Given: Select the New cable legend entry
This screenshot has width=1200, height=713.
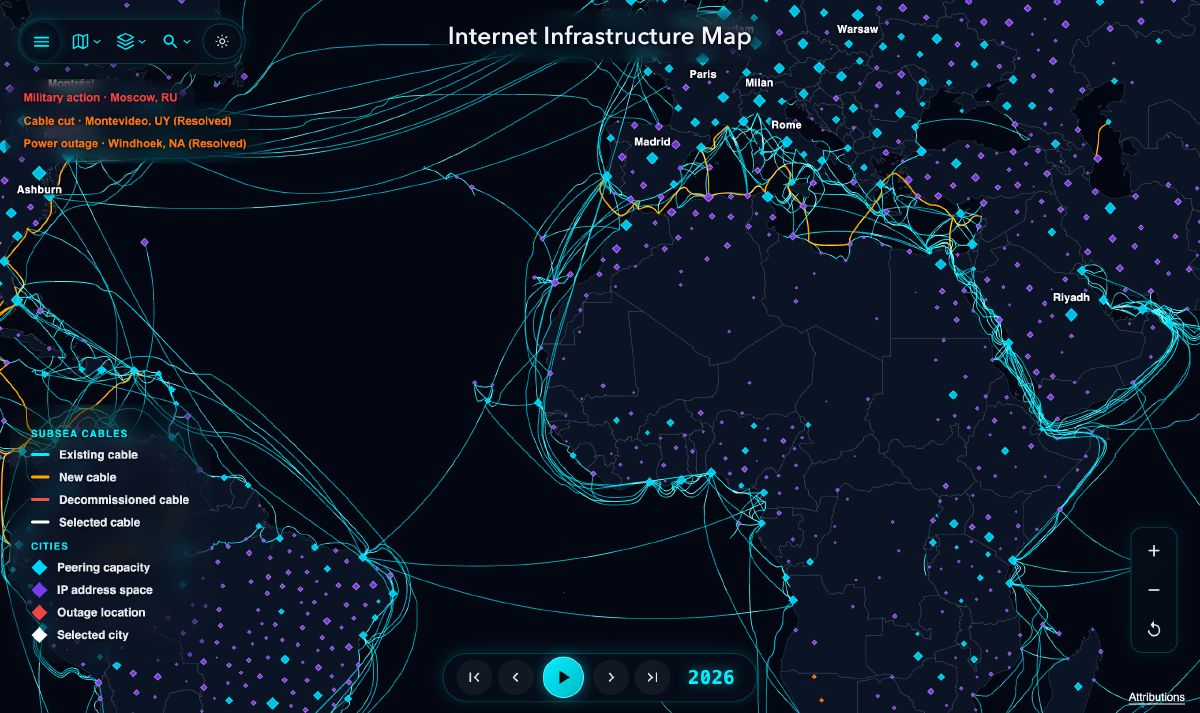Looking at the screenshot, I should pyautogui.click(x=73, y=478).
